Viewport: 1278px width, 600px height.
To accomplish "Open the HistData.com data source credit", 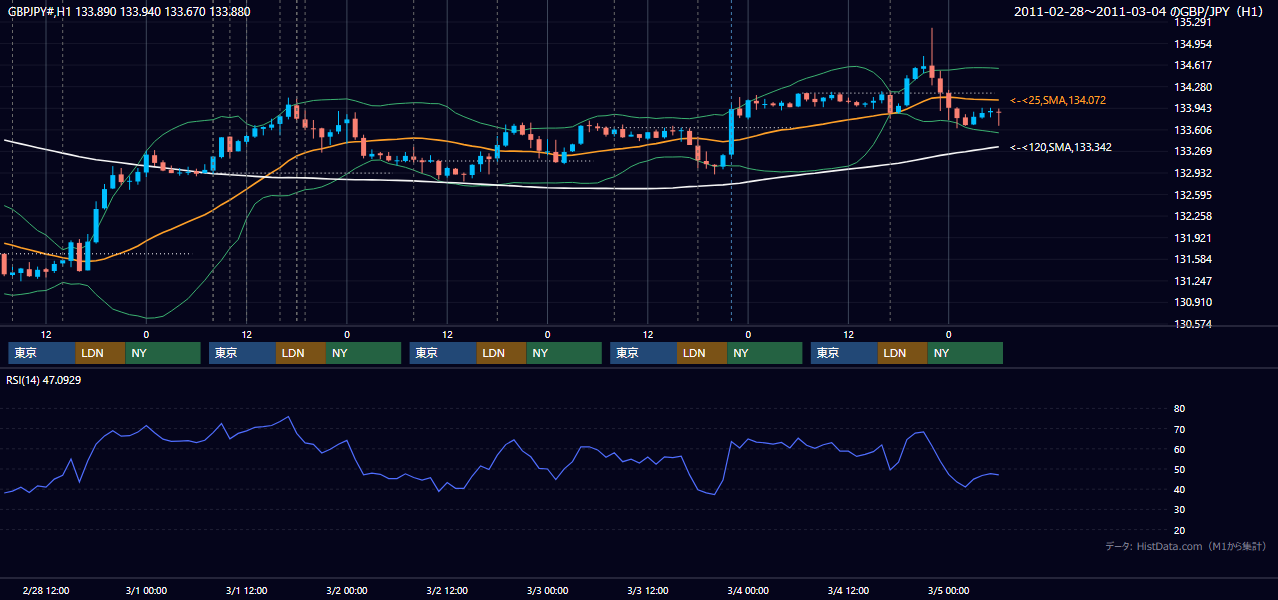I will point(1186,546).
